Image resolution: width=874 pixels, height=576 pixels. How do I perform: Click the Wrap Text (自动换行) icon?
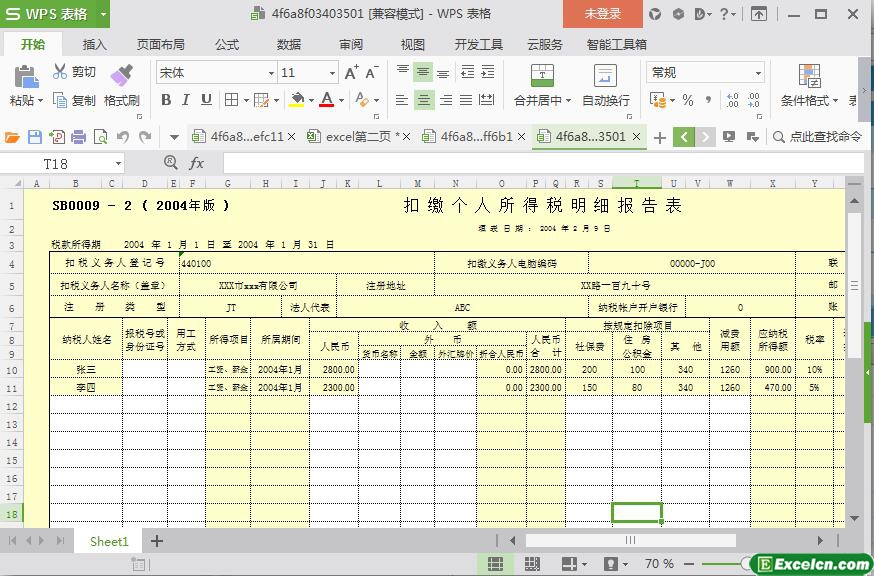[605, 76]
